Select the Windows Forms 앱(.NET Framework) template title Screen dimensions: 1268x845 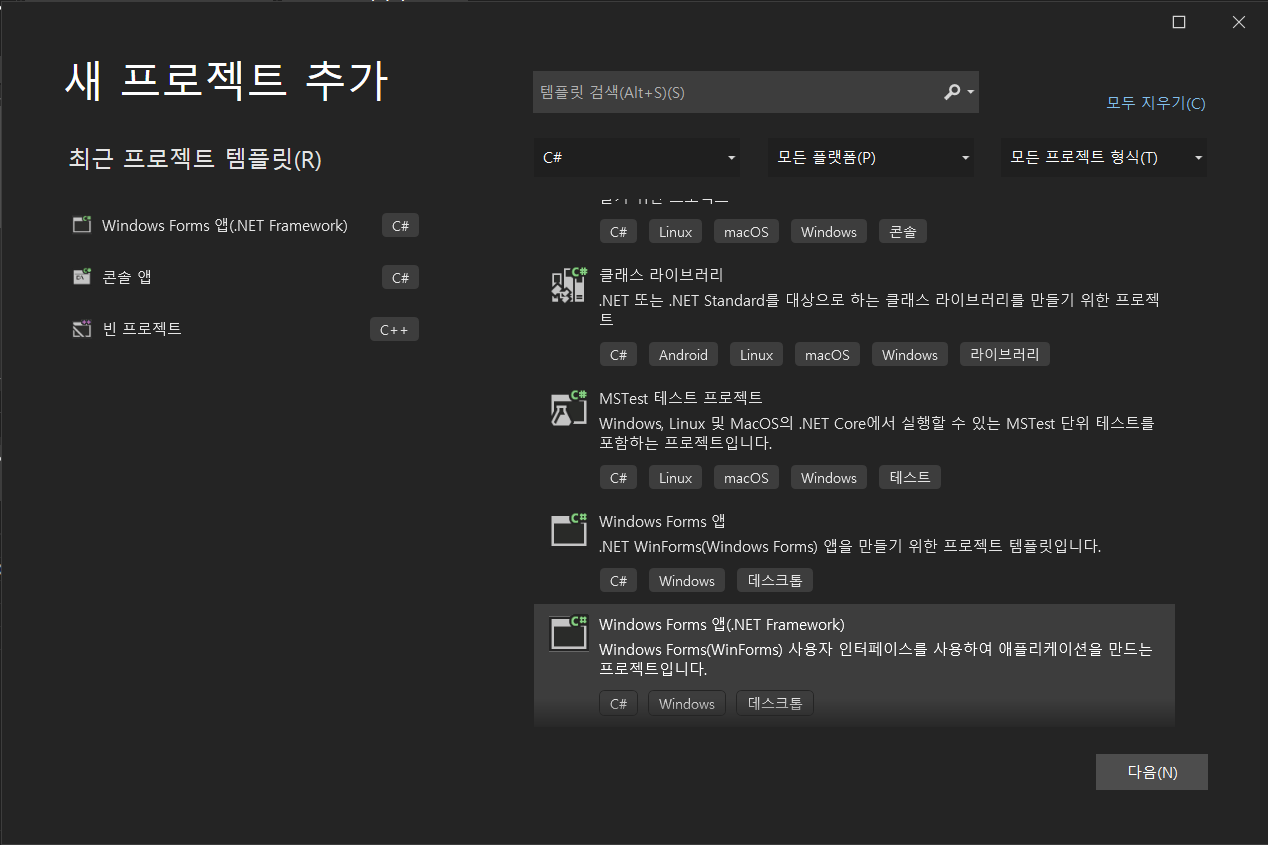[722, 624]
